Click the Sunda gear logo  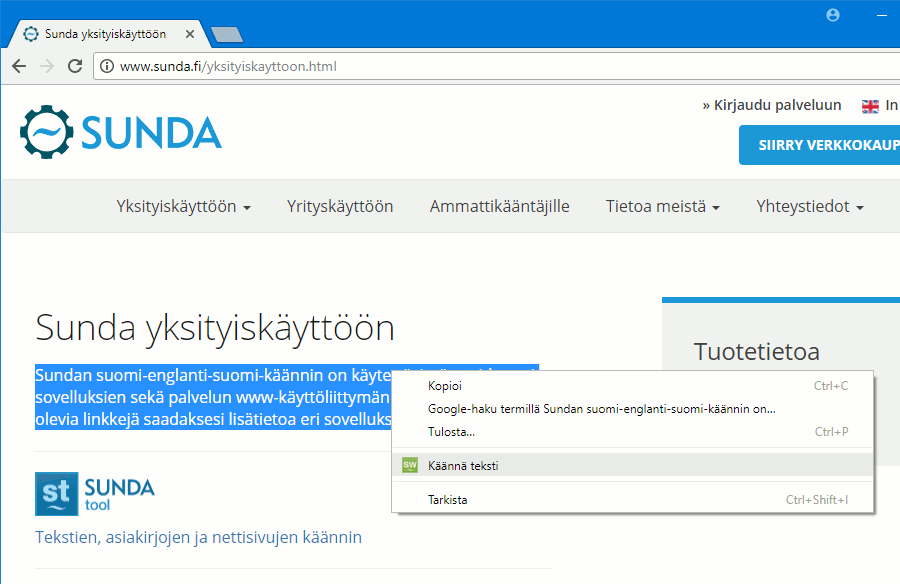[x=46, y=132]
